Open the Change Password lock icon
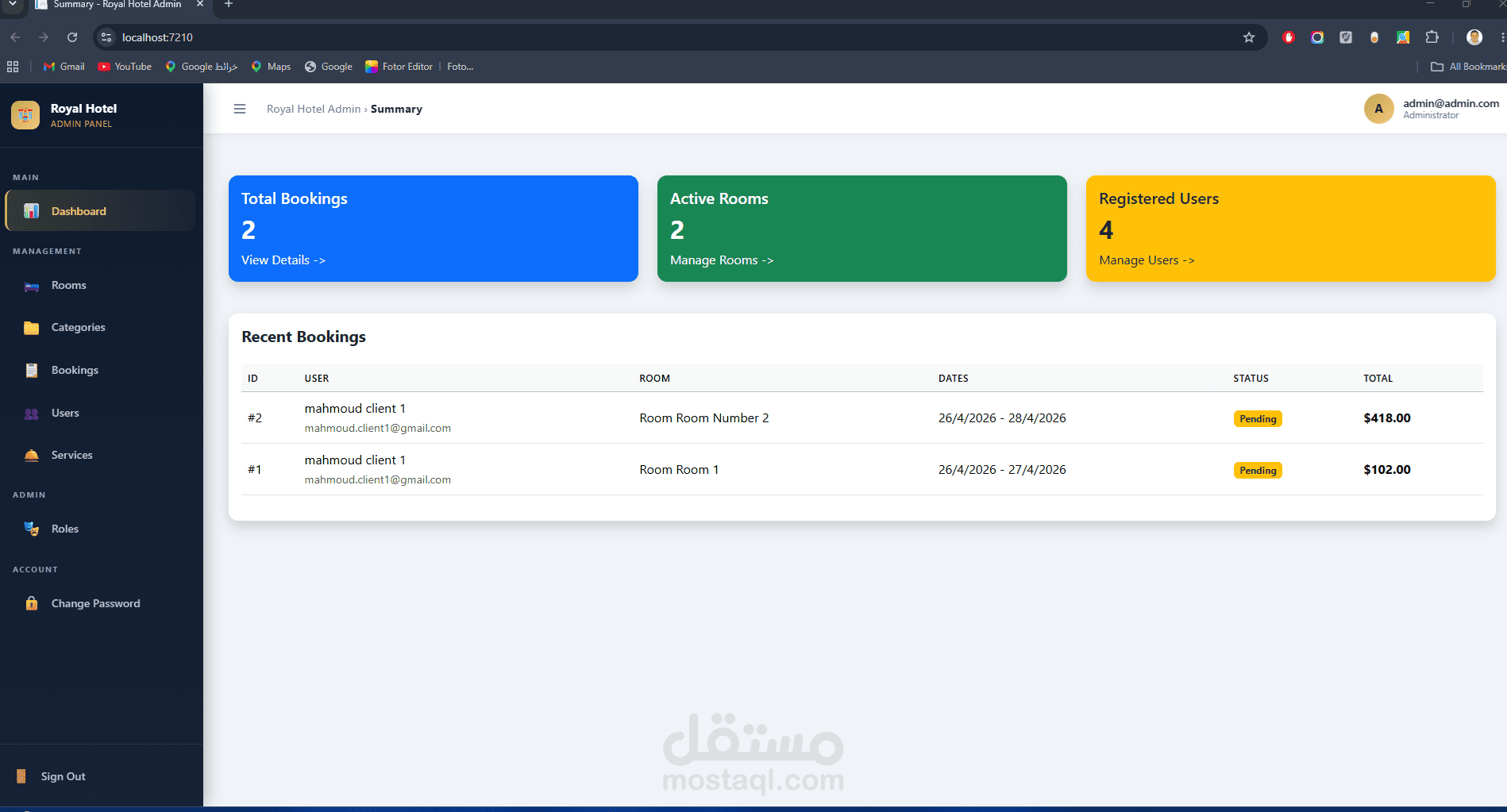 pyautogui.click(x=32, y=603)
